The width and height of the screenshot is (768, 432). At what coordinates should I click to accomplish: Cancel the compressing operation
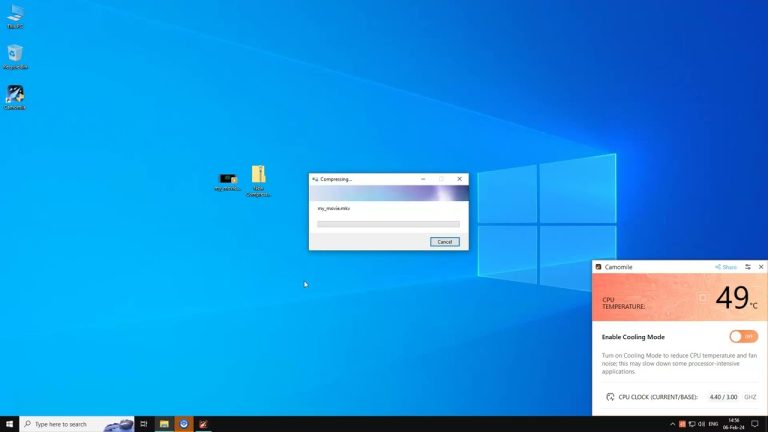coord(445,242)
